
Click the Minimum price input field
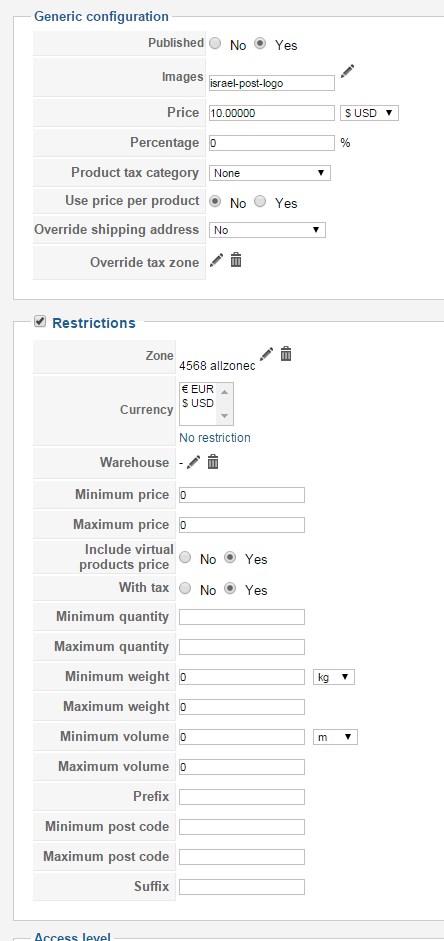pos(242,495)
